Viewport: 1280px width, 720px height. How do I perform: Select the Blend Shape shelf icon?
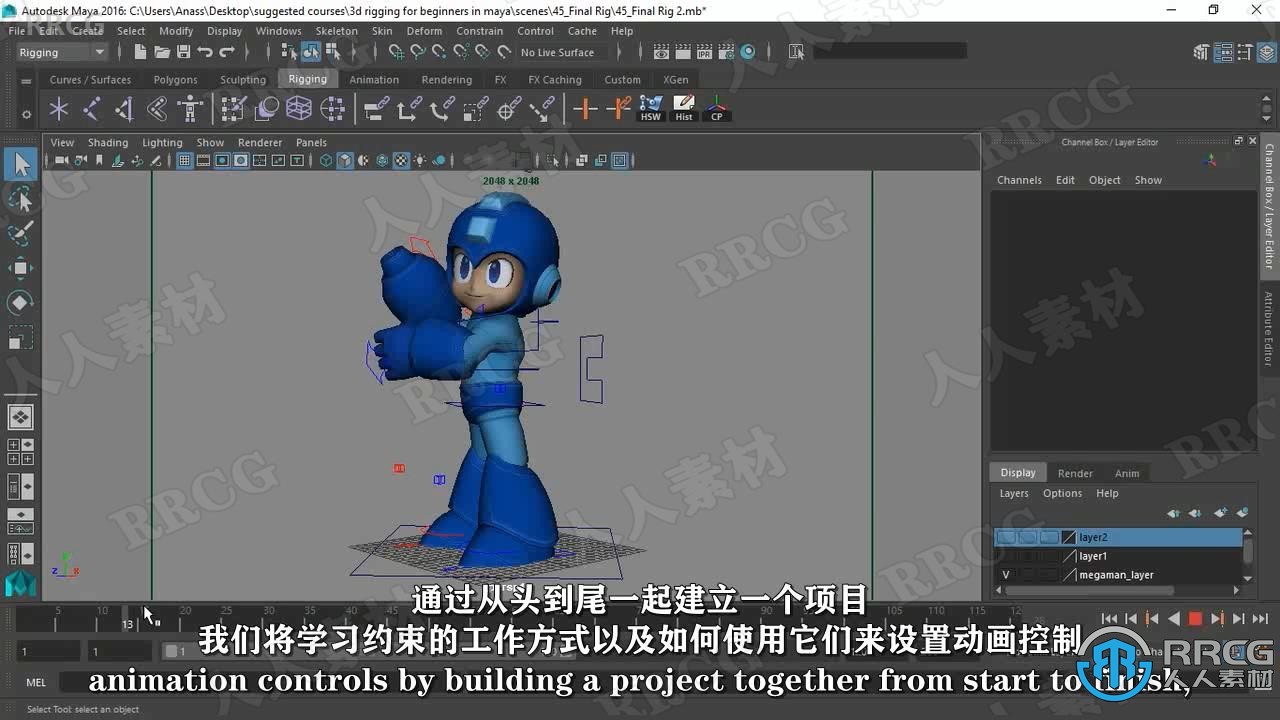(x=267, y=108)
